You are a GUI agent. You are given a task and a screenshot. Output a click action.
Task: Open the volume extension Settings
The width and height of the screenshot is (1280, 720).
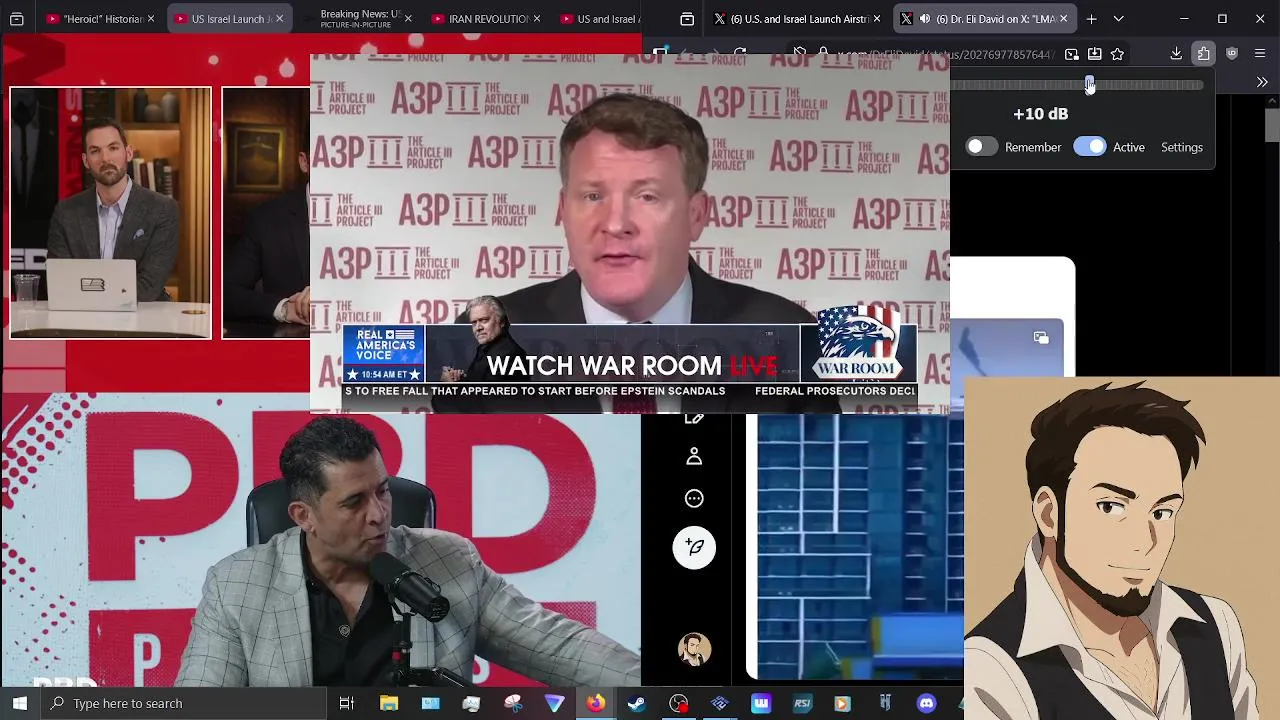point(1182,147)
